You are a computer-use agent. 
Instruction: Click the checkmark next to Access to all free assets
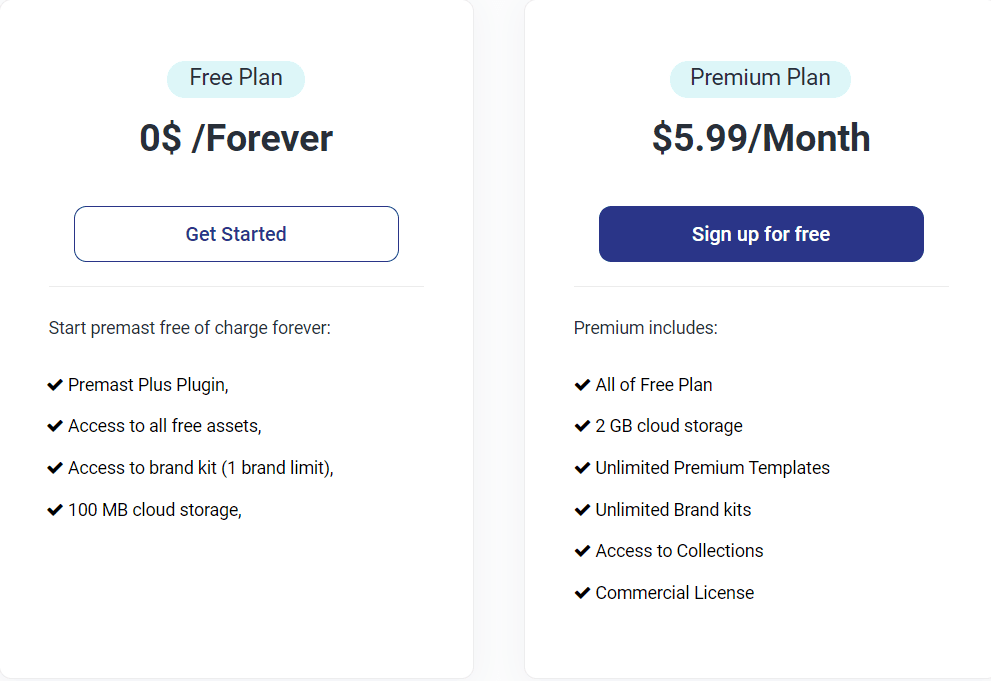click(x=55, y=425)
